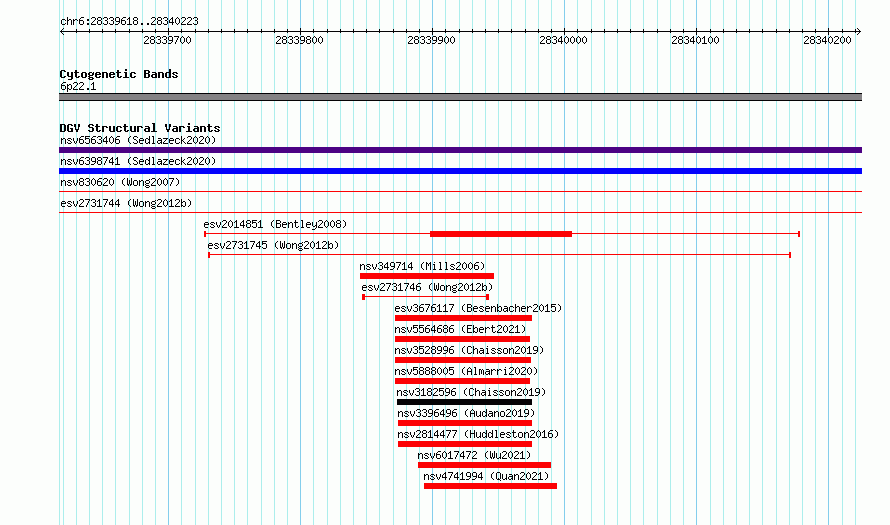This screenshot has height=525, width=890.
Task: Click the 28339700 ruler position
Action: pyautogui.click(x=167, y=40)
